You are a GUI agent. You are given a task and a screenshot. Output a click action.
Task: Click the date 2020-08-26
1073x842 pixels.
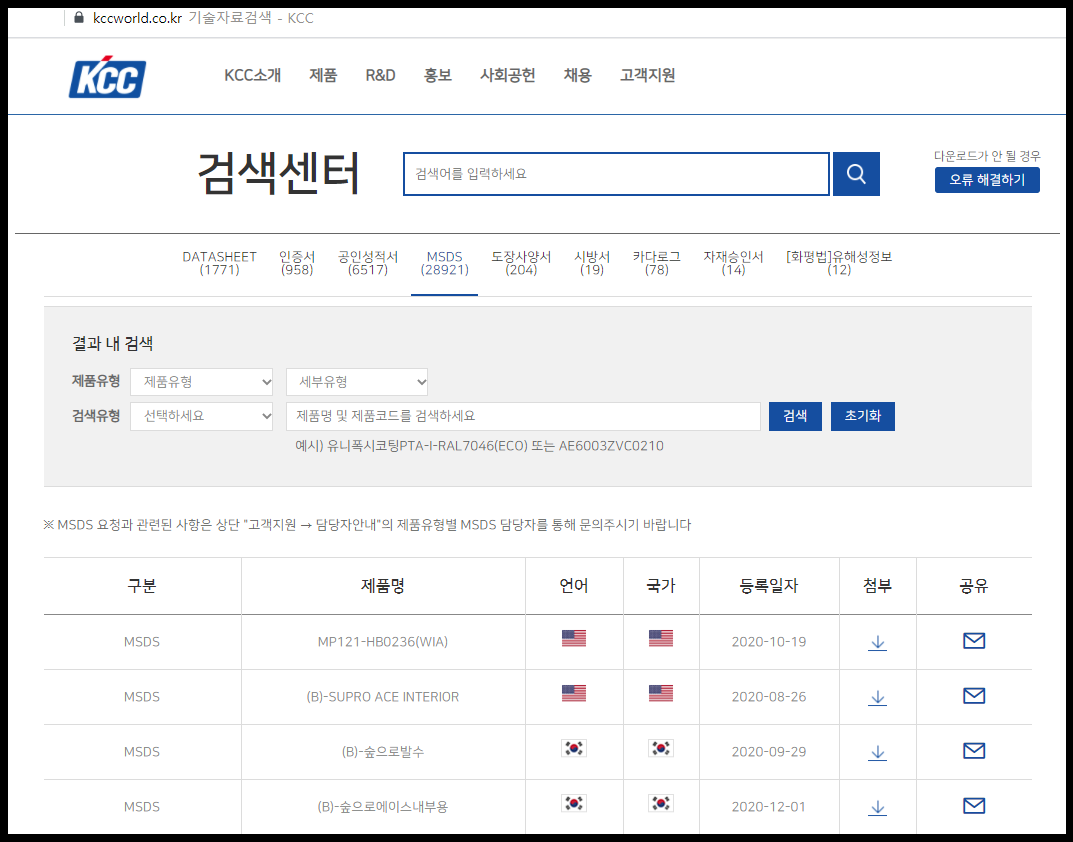coord(769,697)
